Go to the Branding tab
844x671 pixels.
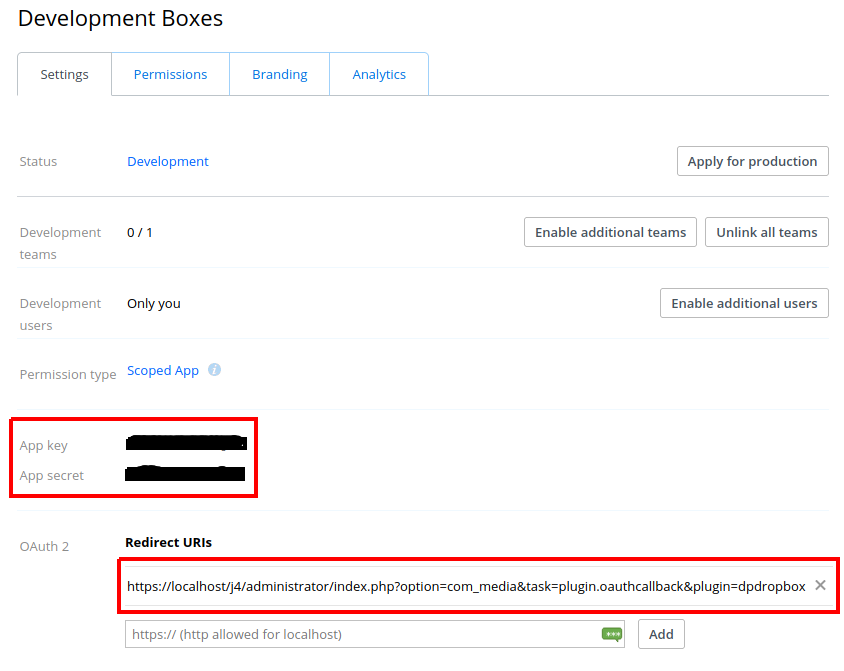coord(279,75)
